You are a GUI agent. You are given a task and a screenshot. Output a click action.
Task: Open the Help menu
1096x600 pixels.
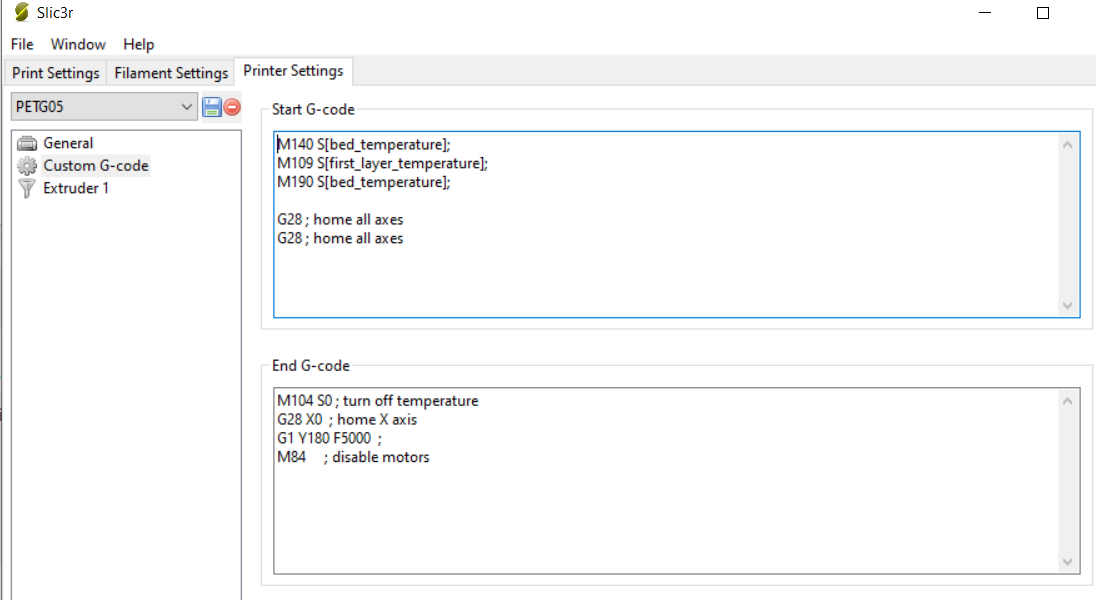point(139,44)
